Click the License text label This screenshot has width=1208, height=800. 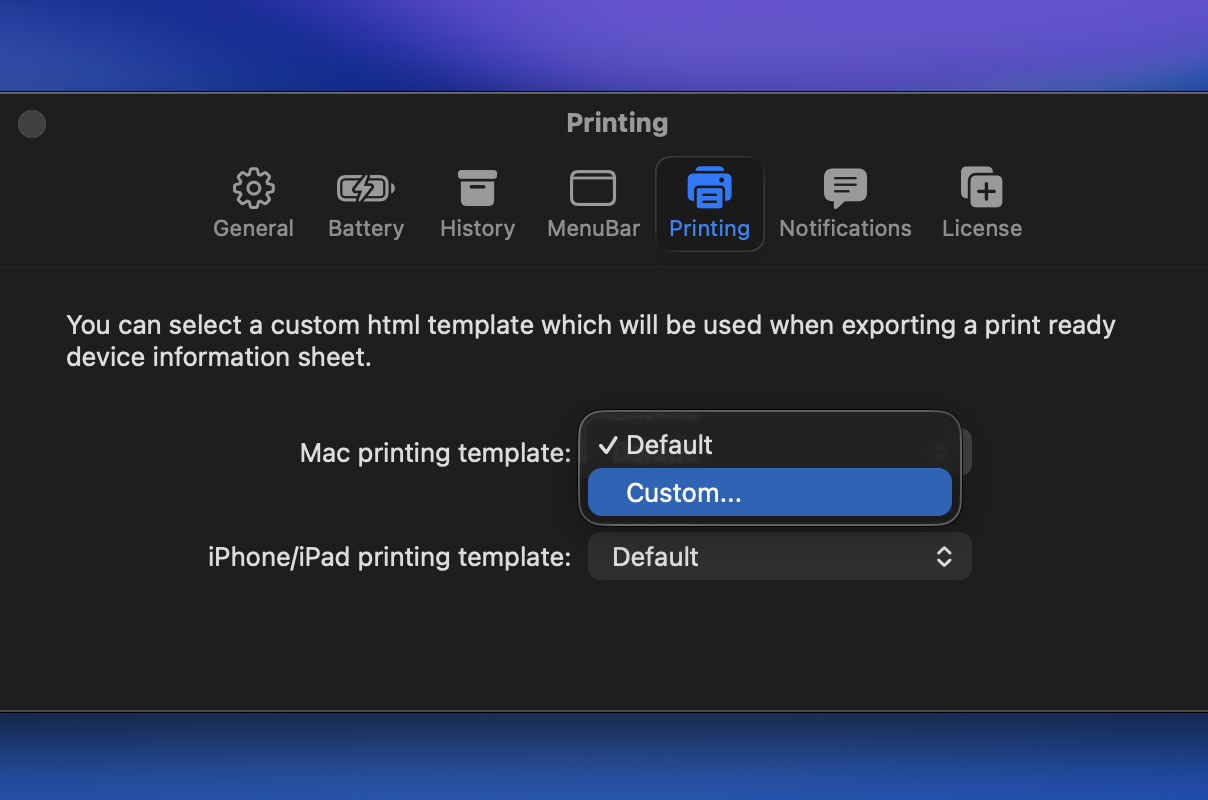981,229
